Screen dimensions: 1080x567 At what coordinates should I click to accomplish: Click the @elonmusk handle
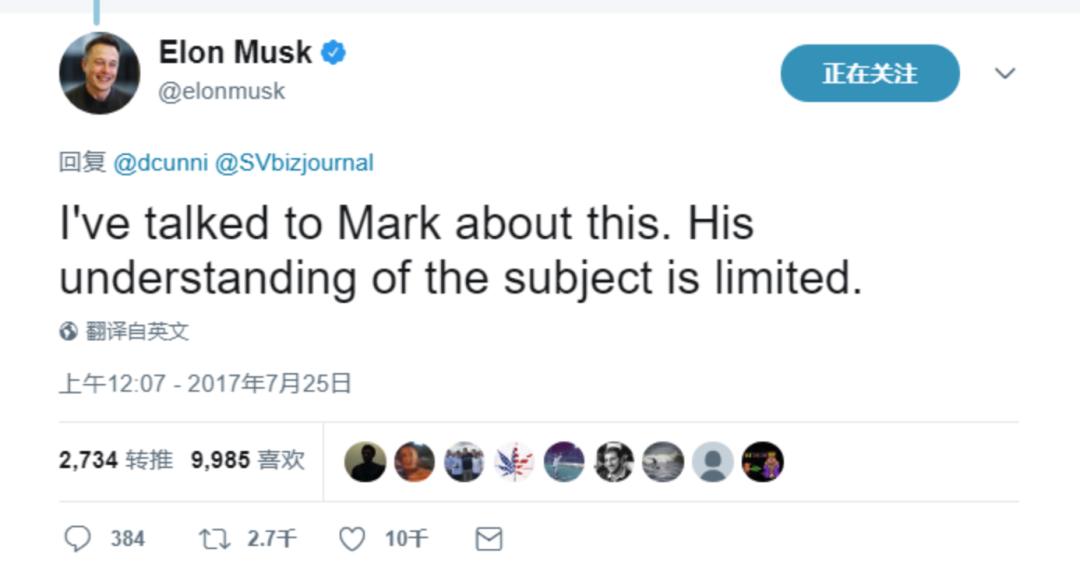click(222, 91)
